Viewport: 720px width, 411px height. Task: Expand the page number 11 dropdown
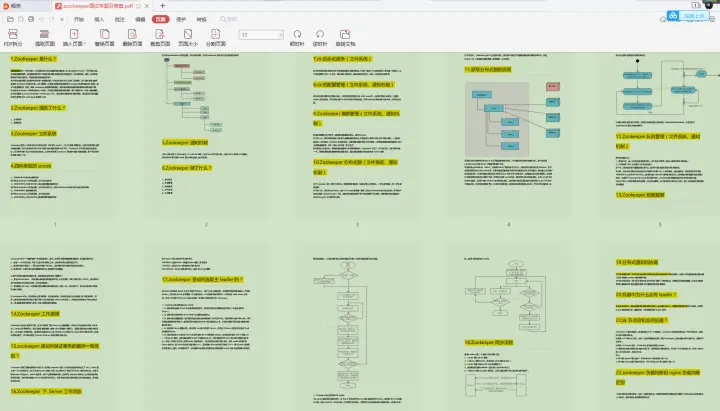281,35
